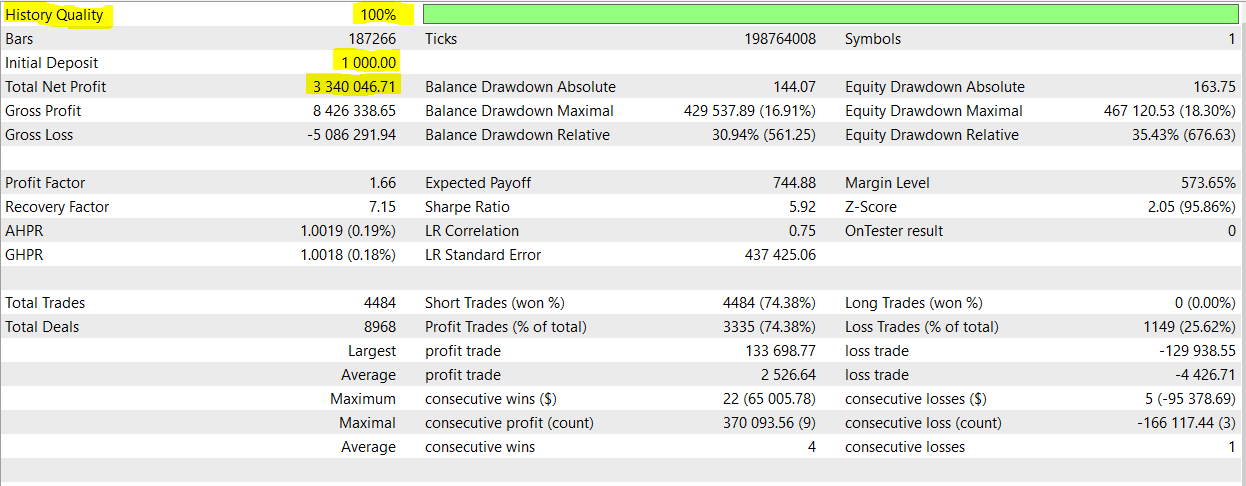Click the Recovery Factor label
The height and width of the screenshot is (486, 1246).
click(57, 207)
